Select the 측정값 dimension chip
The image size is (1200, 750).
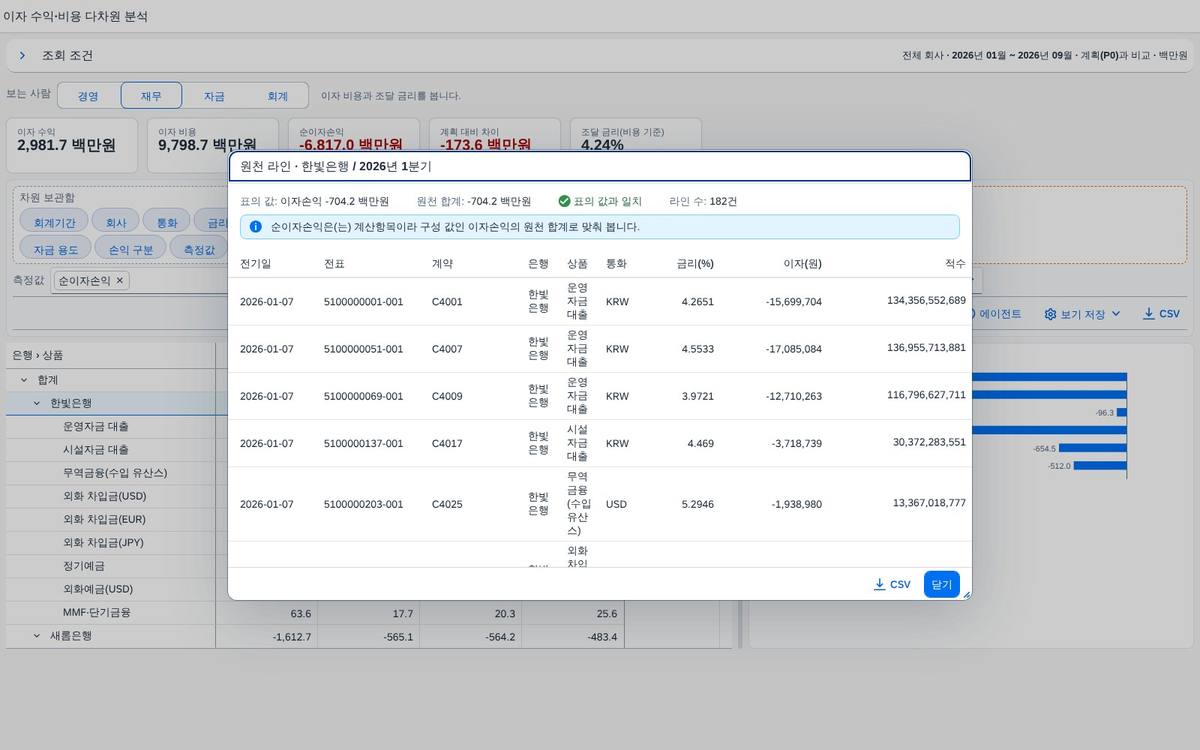[199, 249]
